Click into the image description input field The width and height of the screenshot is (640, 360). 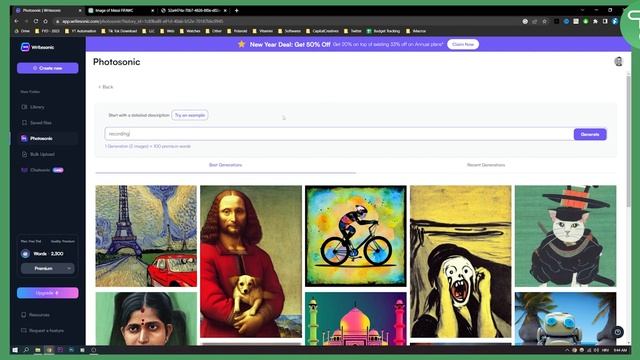click(339, 134)
